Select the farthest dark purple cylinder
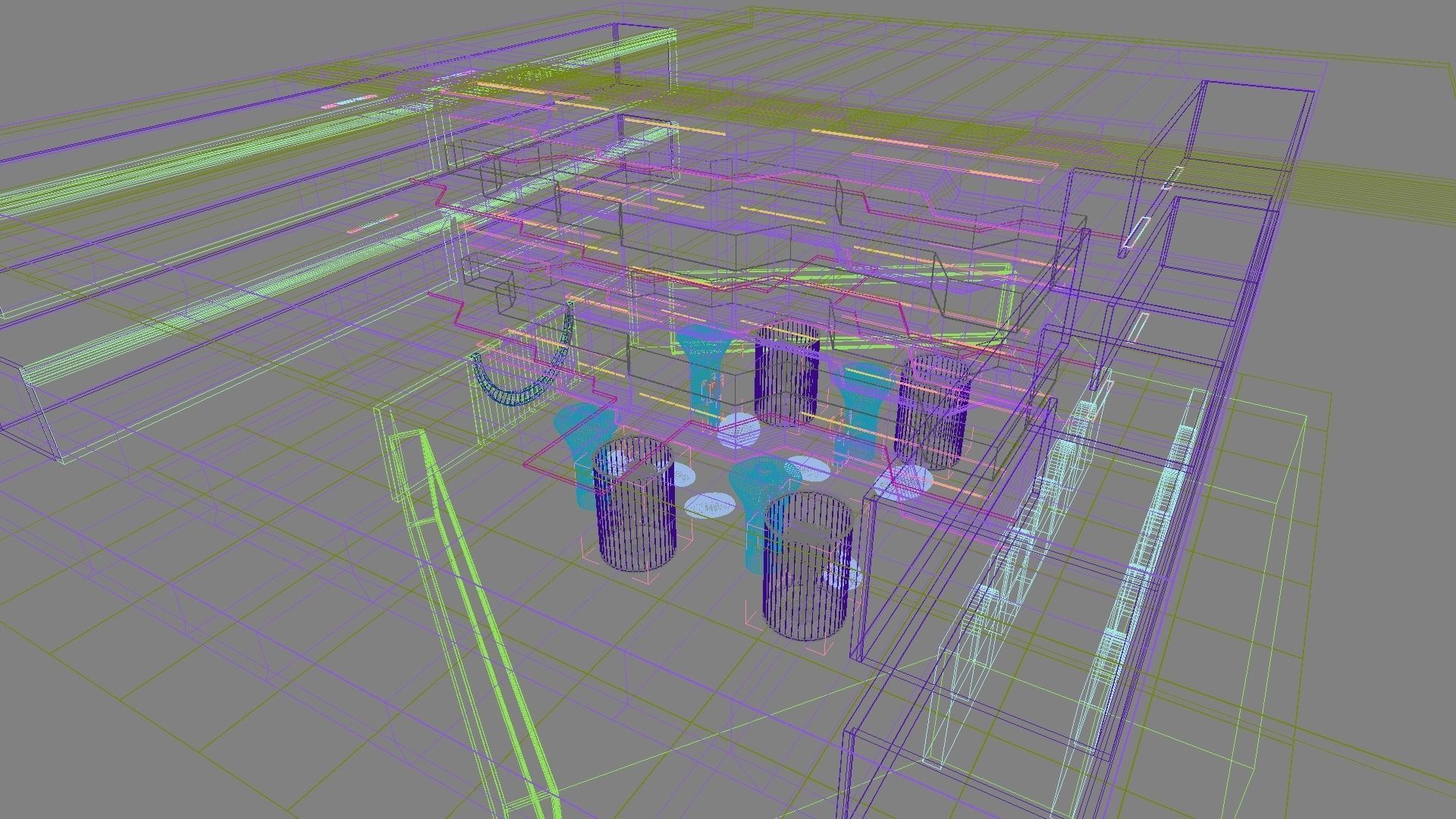Image resolution: width=1456 pixels, height=819 pixels. pos(786,374)
